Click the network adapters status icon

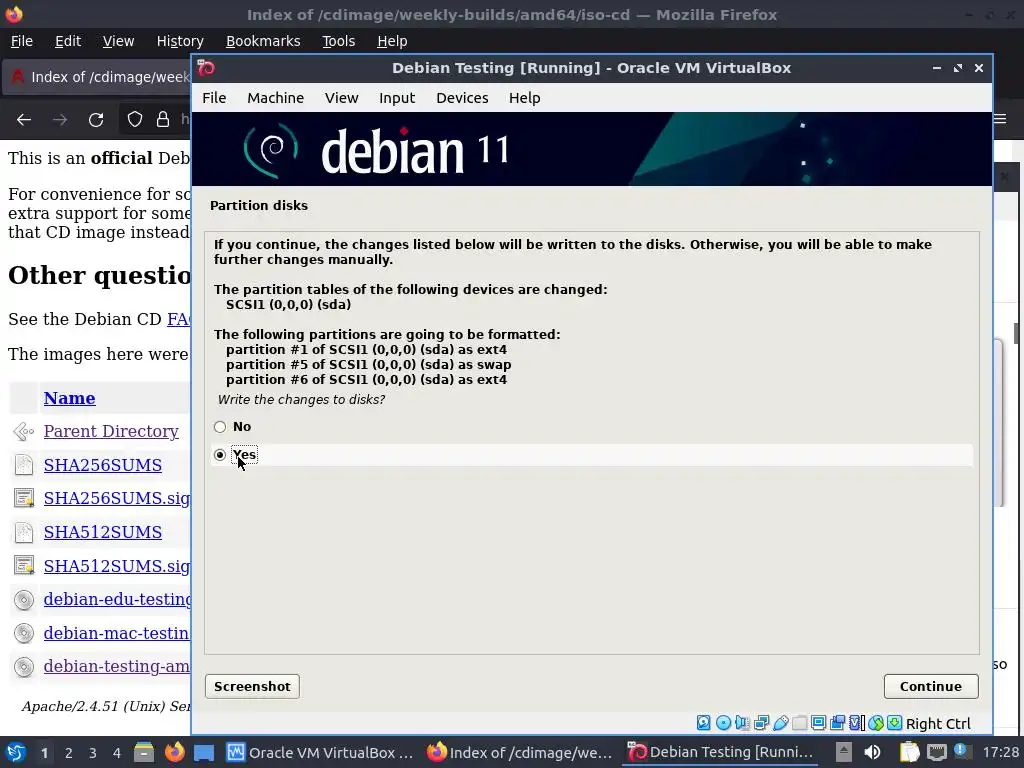pyautogui.click(x=761, y=723)
